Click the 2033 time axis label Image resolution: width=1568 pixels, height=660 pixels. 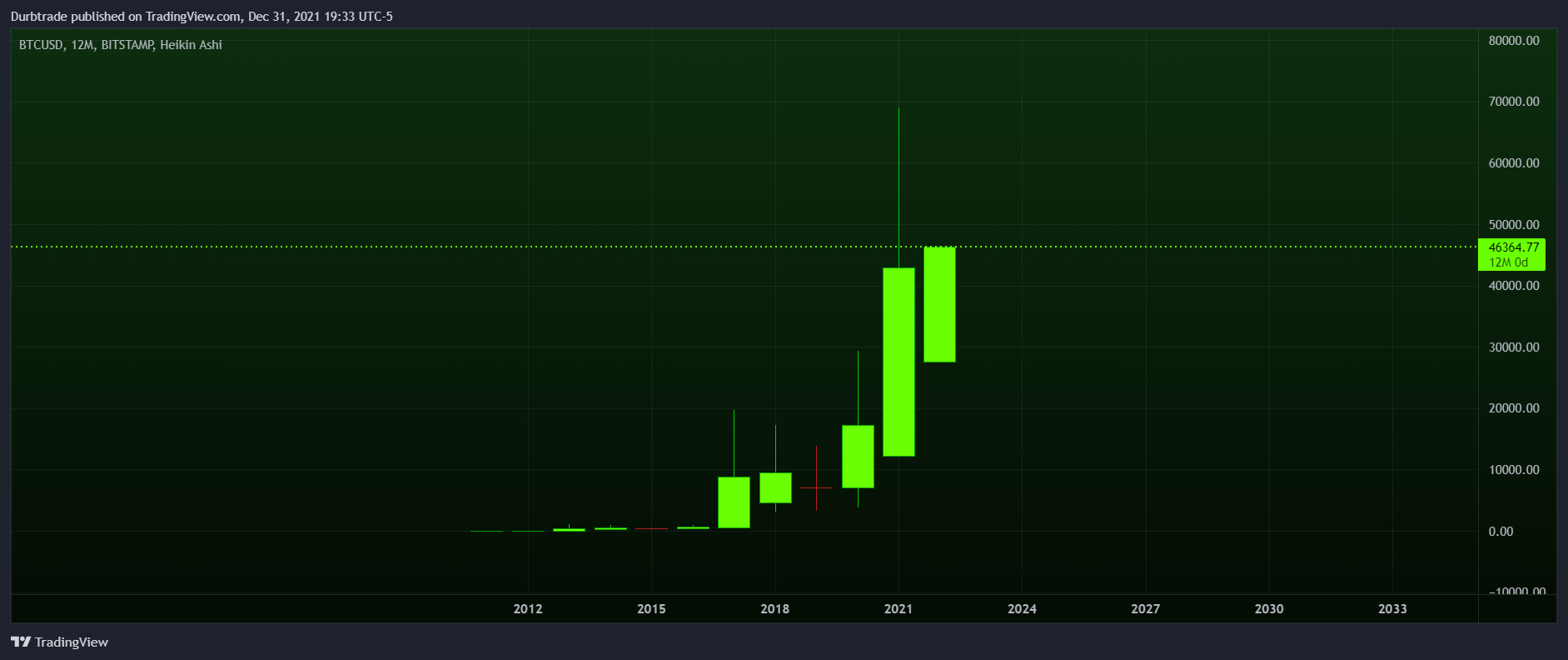[1392, 609]
